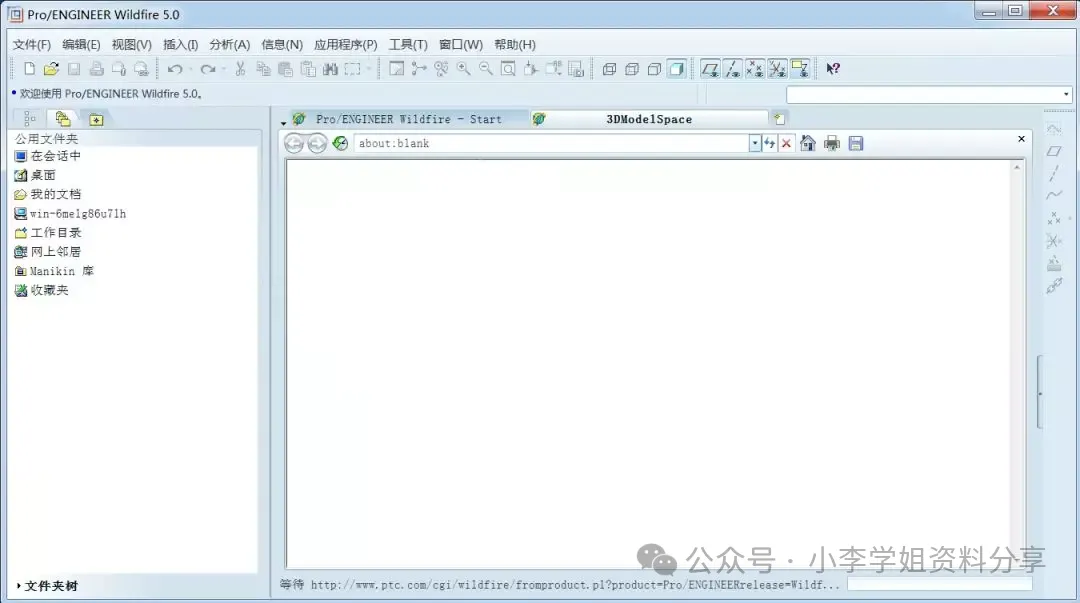Open the 信息(N) menu
The width and height of the screenshot is (1080, 603).
(282, 44)
